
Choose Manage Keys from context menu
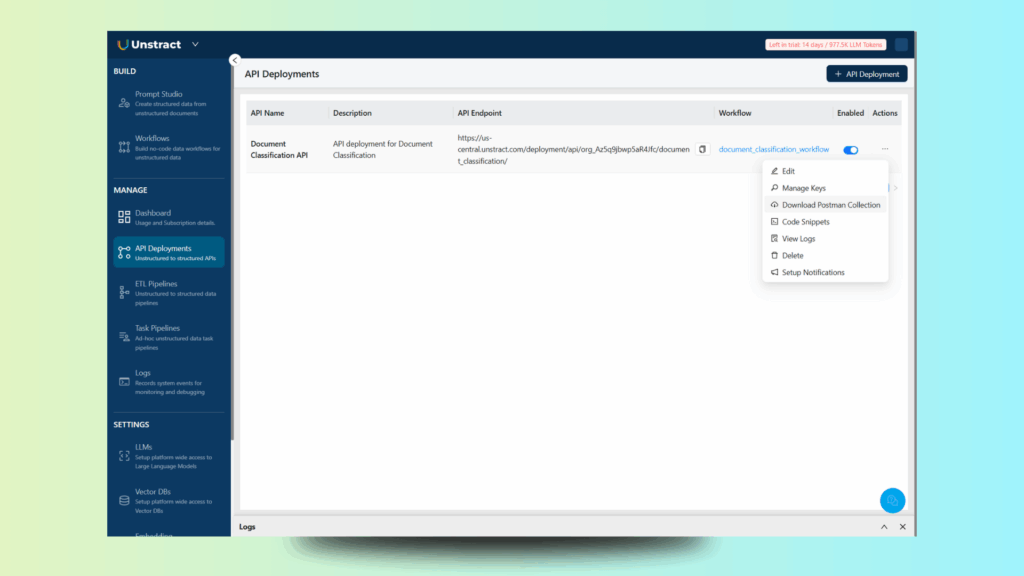(803, 188)
